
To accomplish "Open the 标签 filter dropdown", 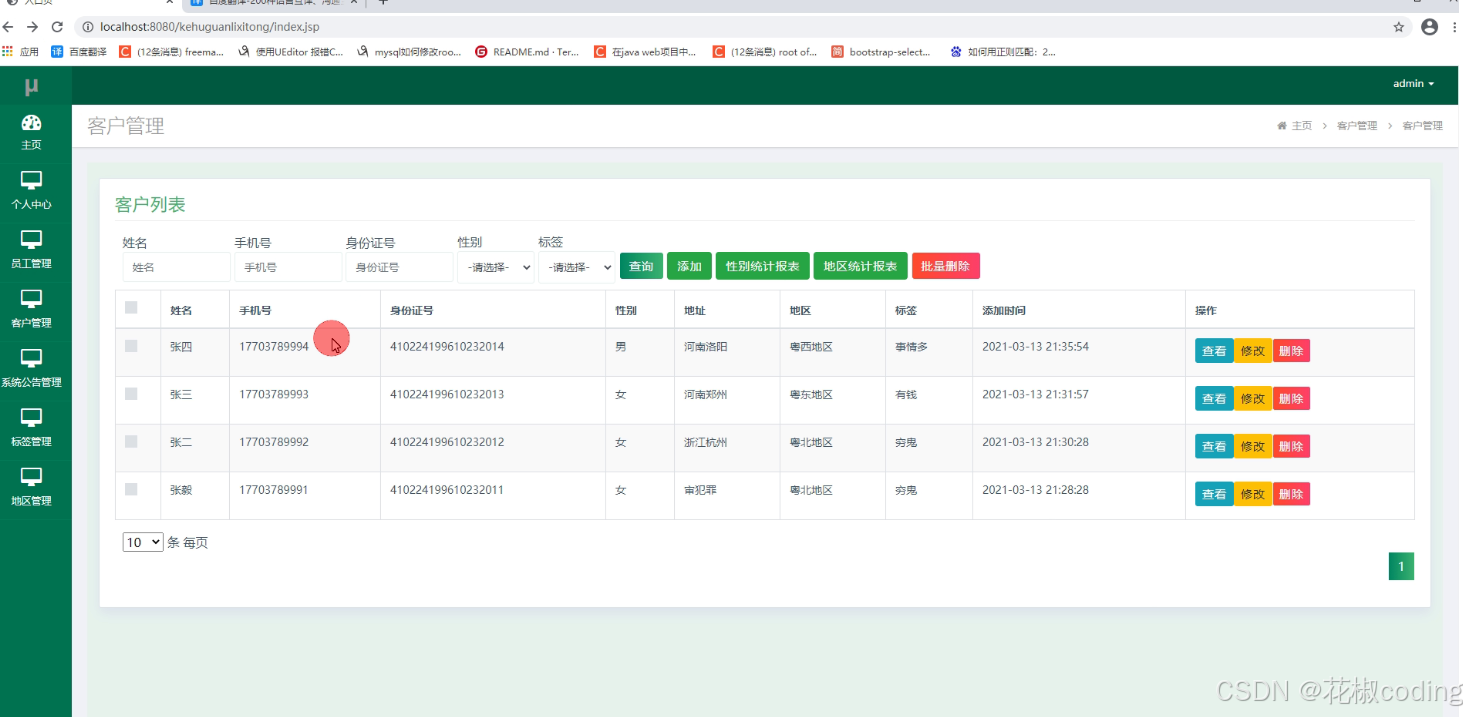I will point(576,267).
